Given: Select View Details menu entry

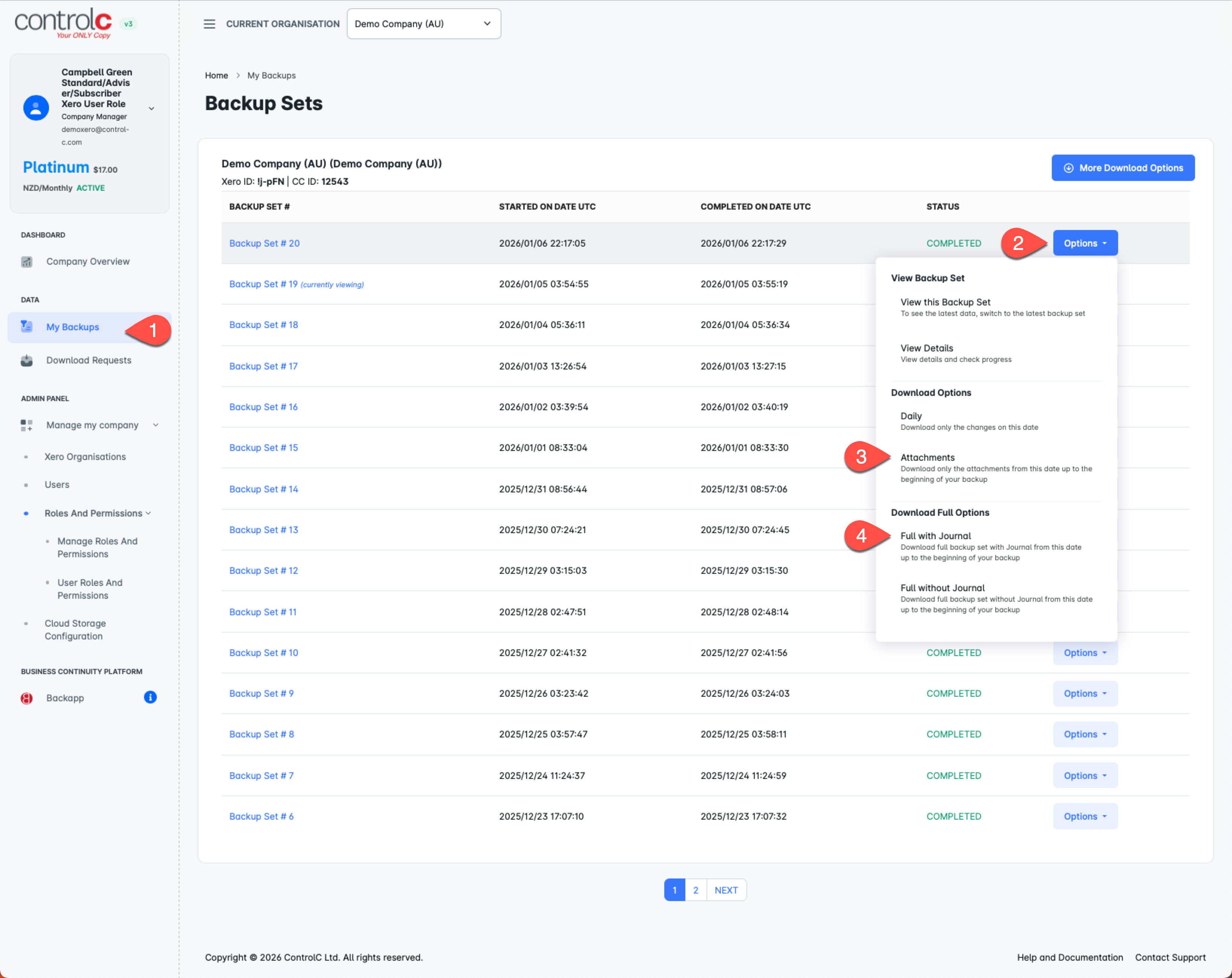Looking at the screenshot, I should [x=926, y=348].
